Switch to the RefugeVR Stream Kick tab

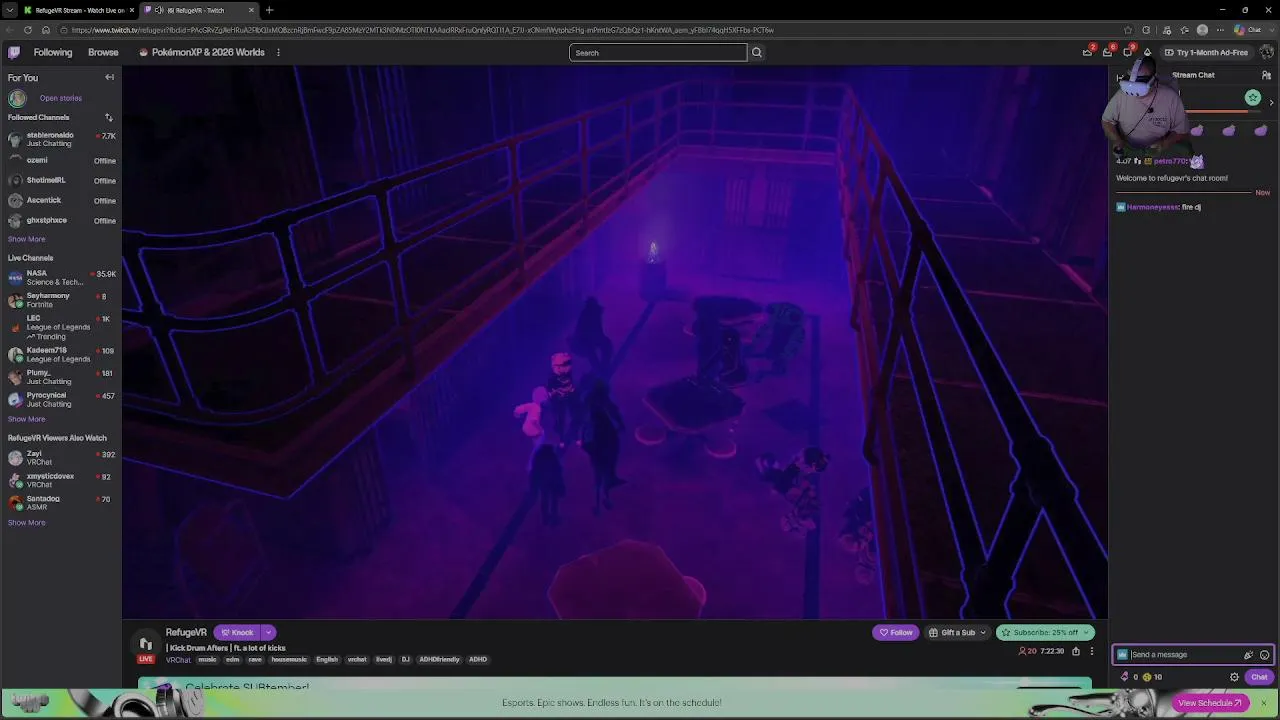(79, 10)
